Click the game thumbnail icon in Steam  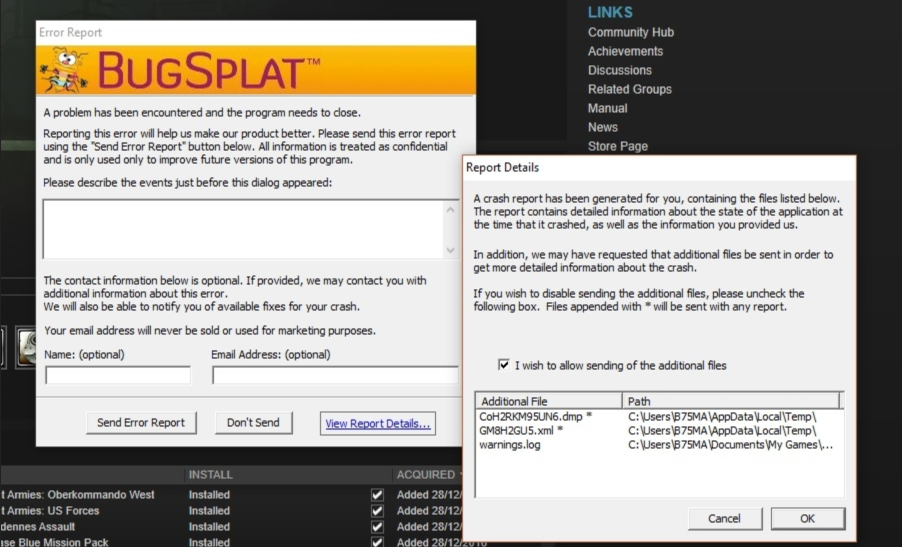click(26, 347)
